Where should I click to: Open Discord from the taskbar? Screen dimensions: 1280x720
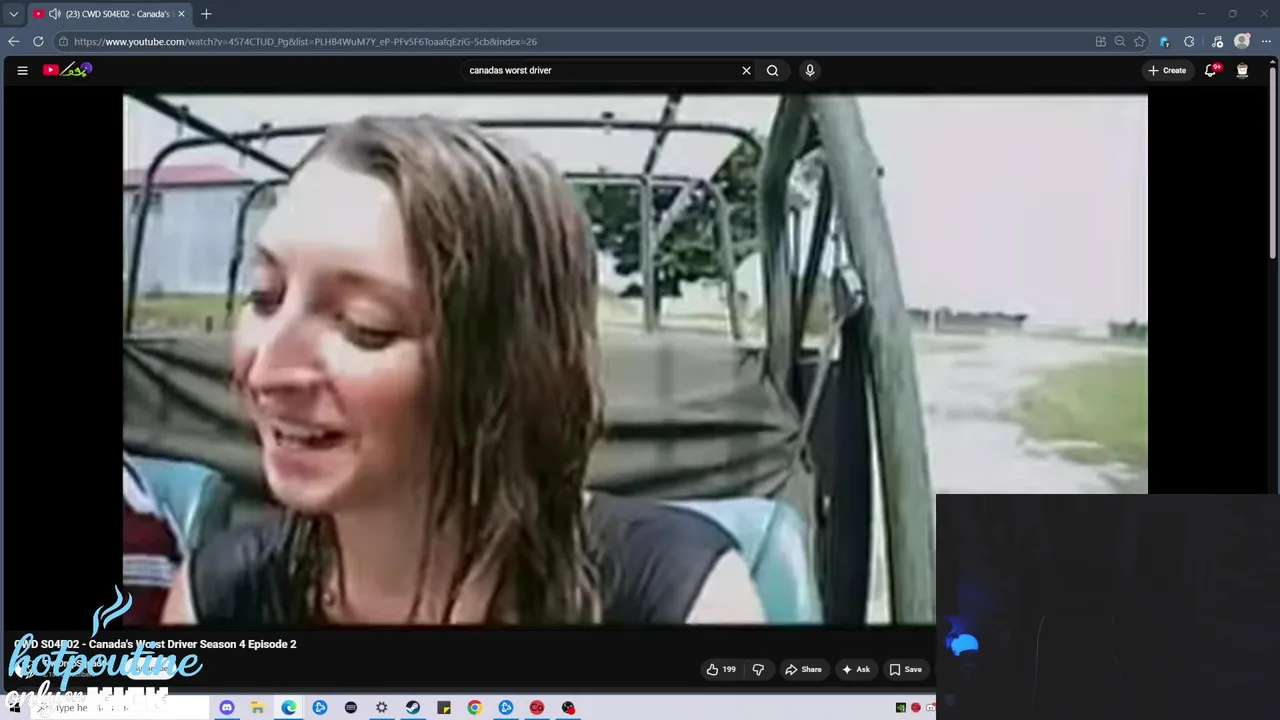point(226,708)
